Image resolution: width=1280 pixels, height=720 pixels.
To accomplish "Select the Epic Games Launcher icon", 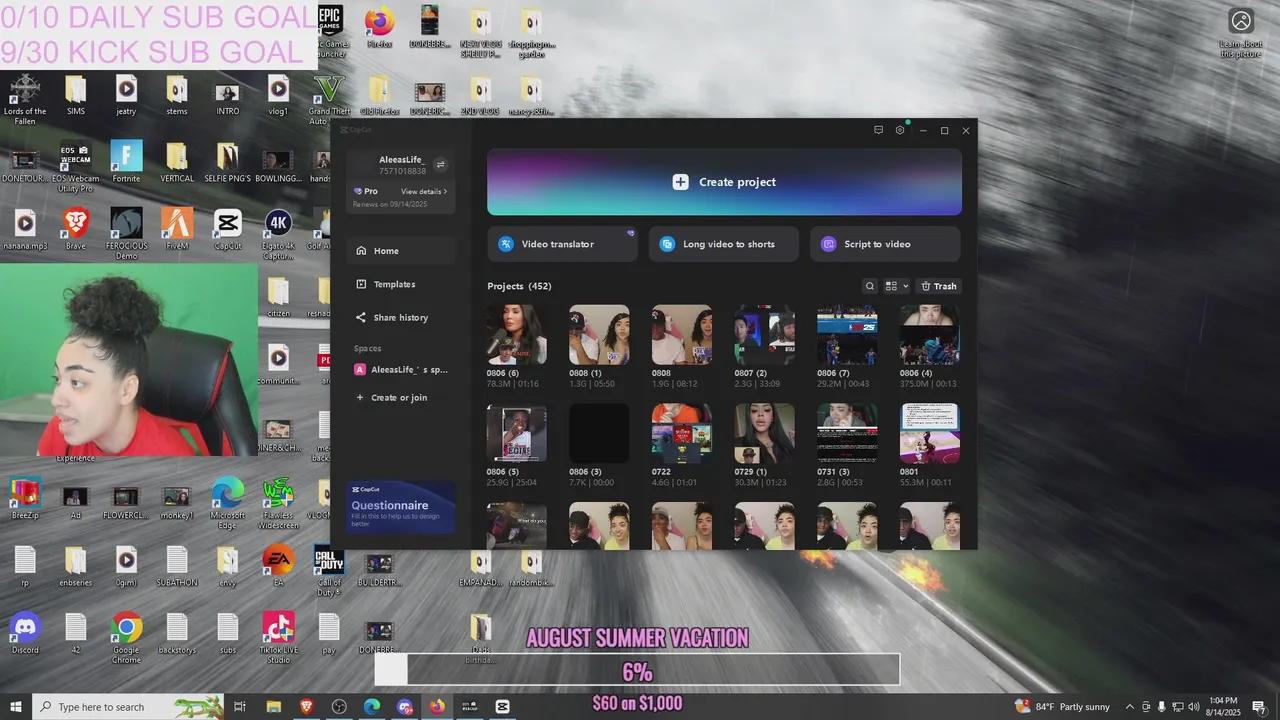I will click(x=330, y=32).
